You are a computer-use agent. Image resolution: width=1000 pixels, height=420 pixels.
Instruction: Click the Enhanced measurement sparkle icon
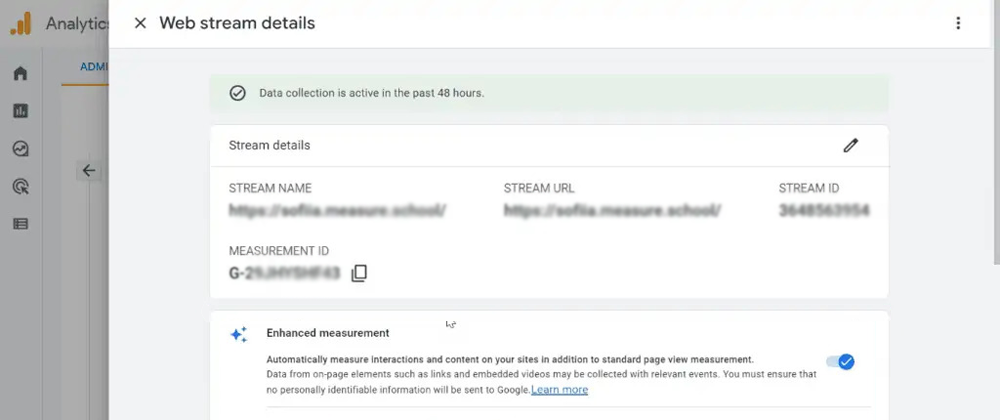[238, 334]
